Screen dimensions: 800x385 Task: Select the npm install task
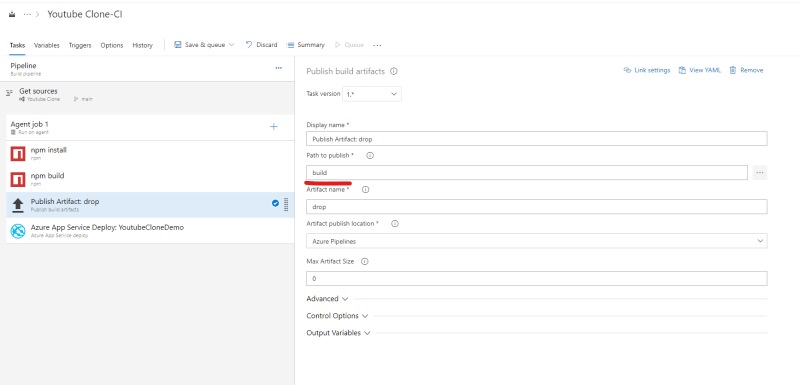click(150, 153)
